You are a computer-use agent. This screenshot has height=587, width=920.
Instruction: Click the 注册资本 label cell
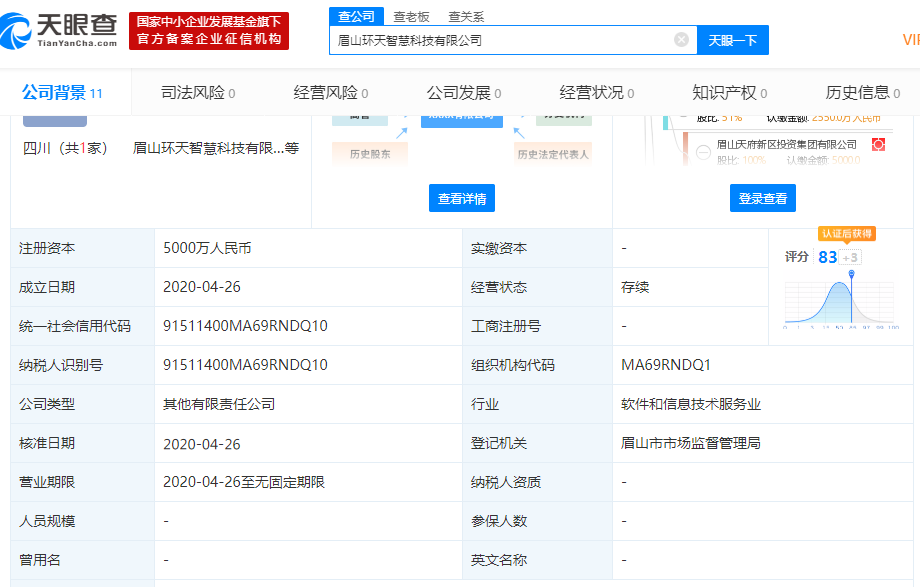coord(83,248)
